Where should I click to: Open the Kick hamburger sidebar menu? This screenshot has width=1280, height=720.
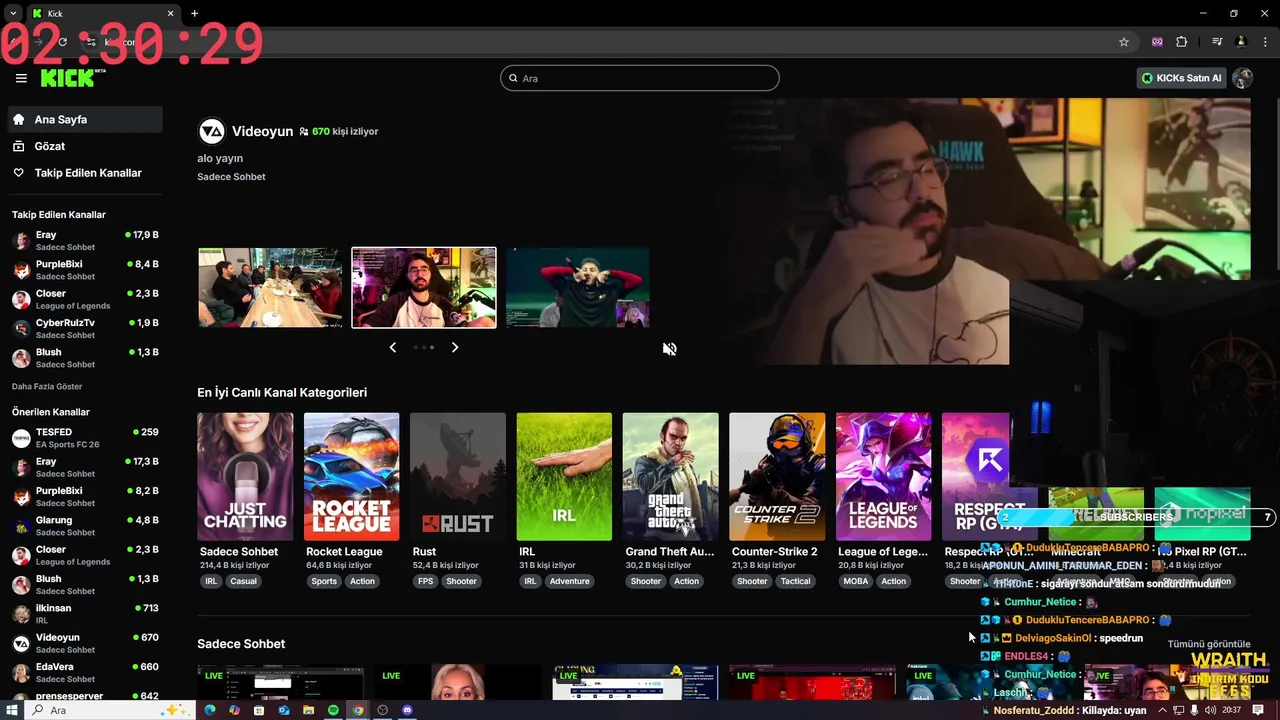click(x=21, y=78)
